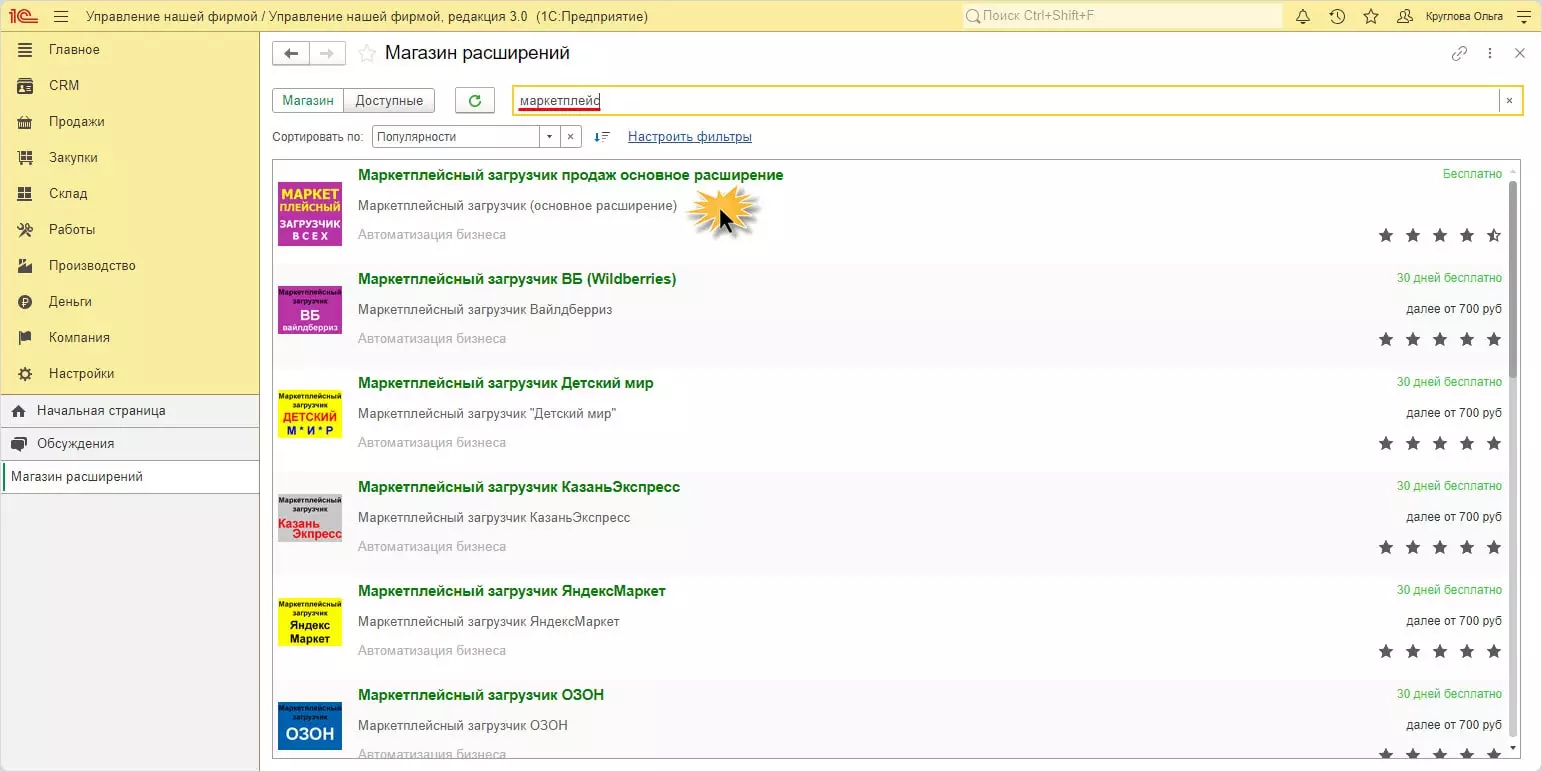Toggle sort direction icon
Image resolution: width=1542 pixels, height=772 pixels.
602,137
